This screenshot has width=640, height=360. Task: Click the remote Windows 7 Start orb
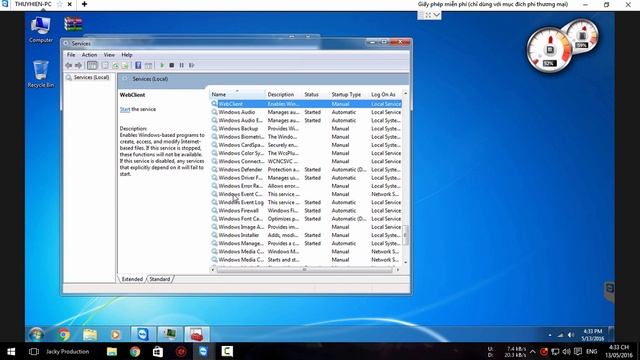[x=37, y=335]
